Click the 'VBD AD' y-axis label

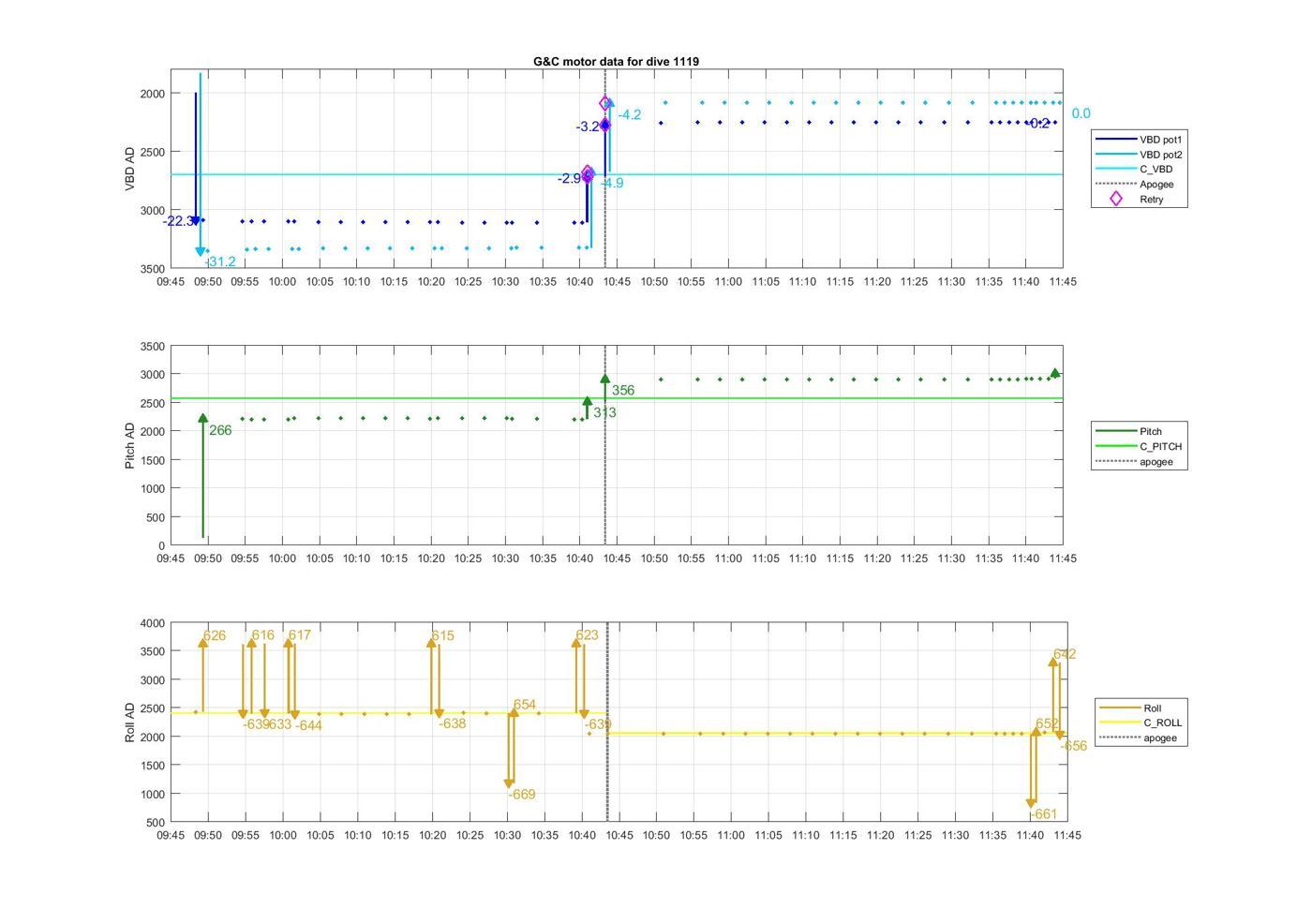tap(130, 169)
